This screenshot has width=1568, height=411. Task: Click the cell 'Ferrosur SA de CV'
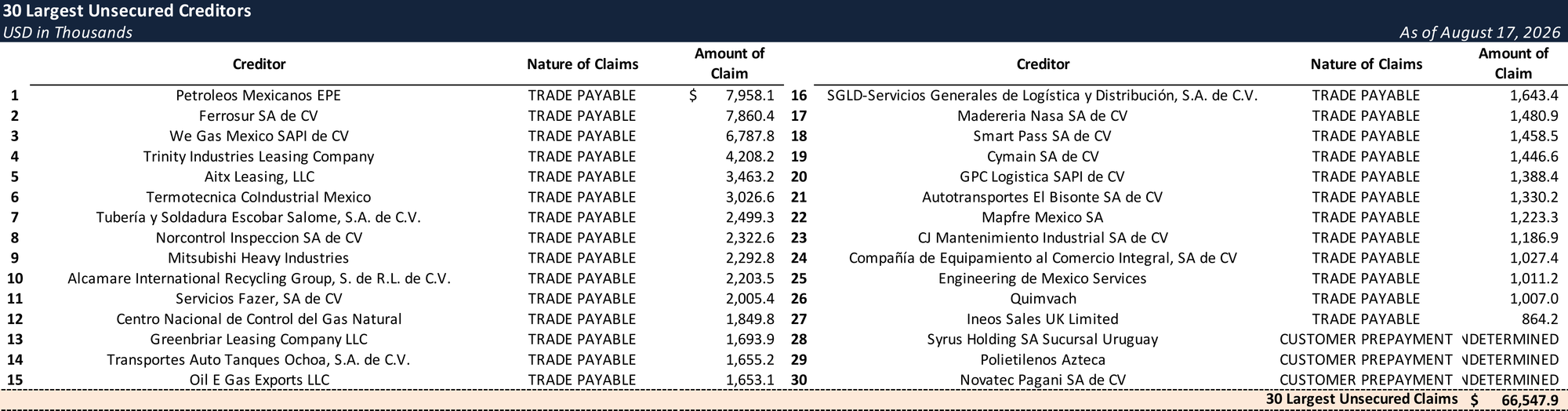click(259, 116)
